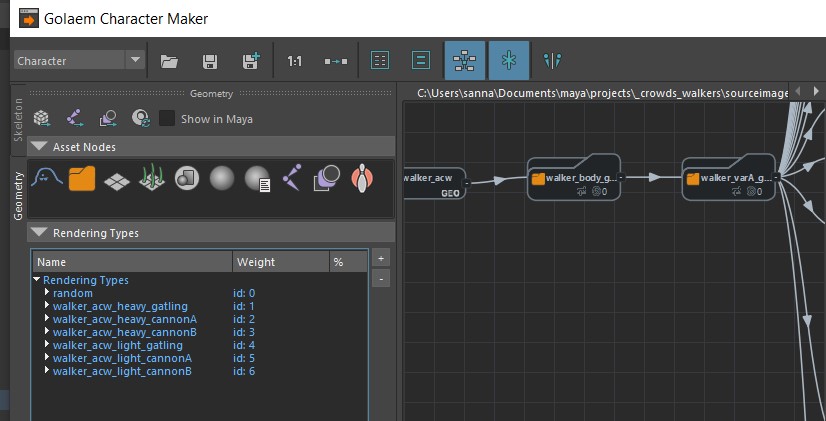The width and height of the screenshot is (826, 421).
Task: Collapse the Rendering Types tree root
Action: (37, 280)
